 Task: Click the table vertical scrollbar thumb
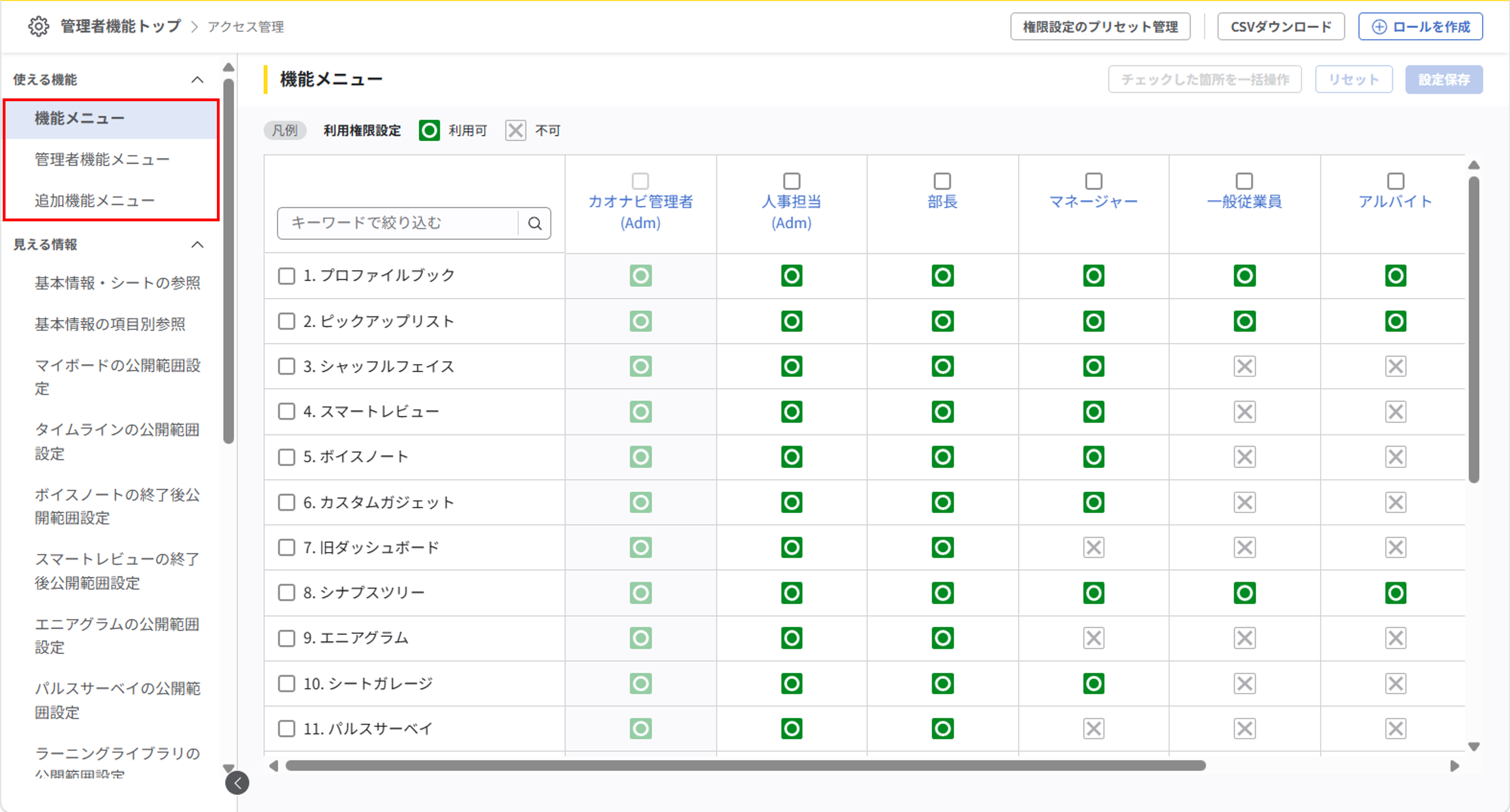click(1474, 330)
